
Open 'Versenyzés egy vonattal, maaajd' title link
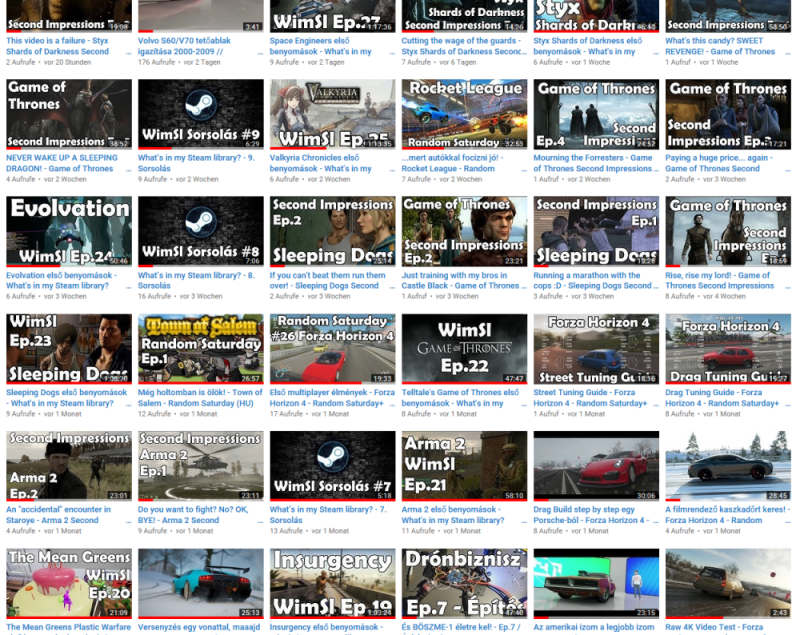pyautogui.click(x=199, y=627)
